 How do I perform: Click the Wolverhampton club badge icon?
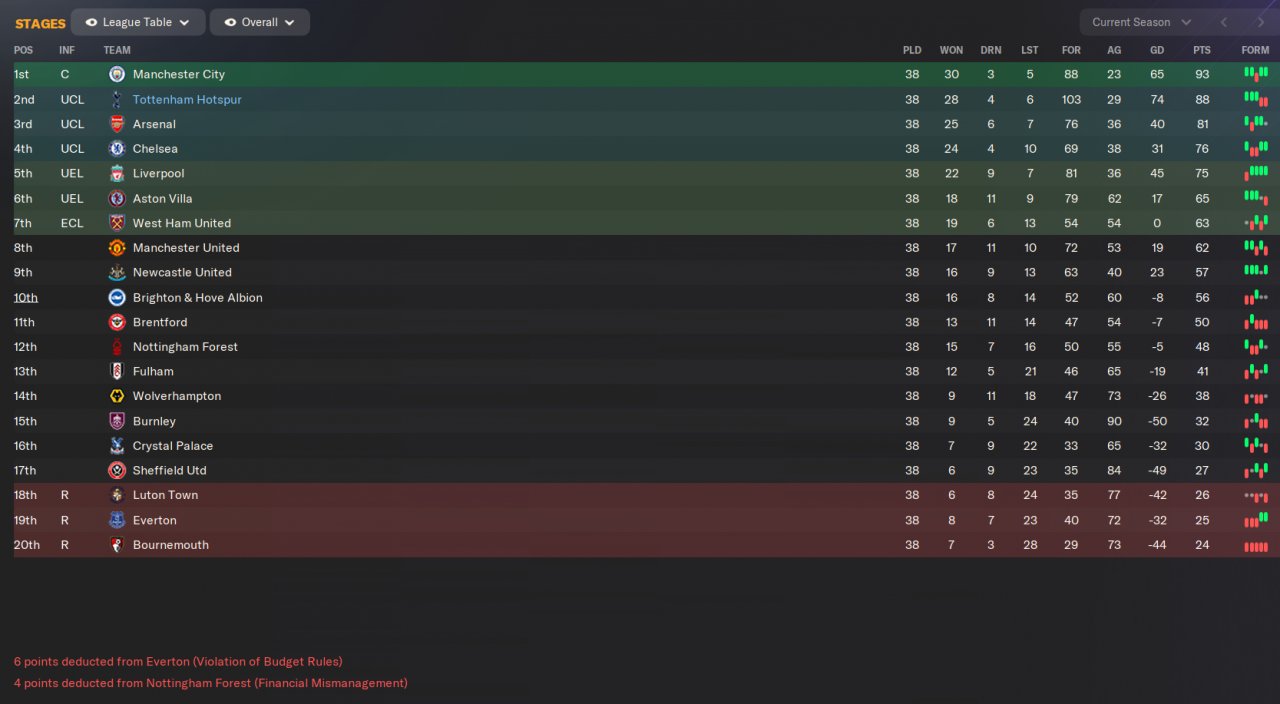(x=117, y=396)
